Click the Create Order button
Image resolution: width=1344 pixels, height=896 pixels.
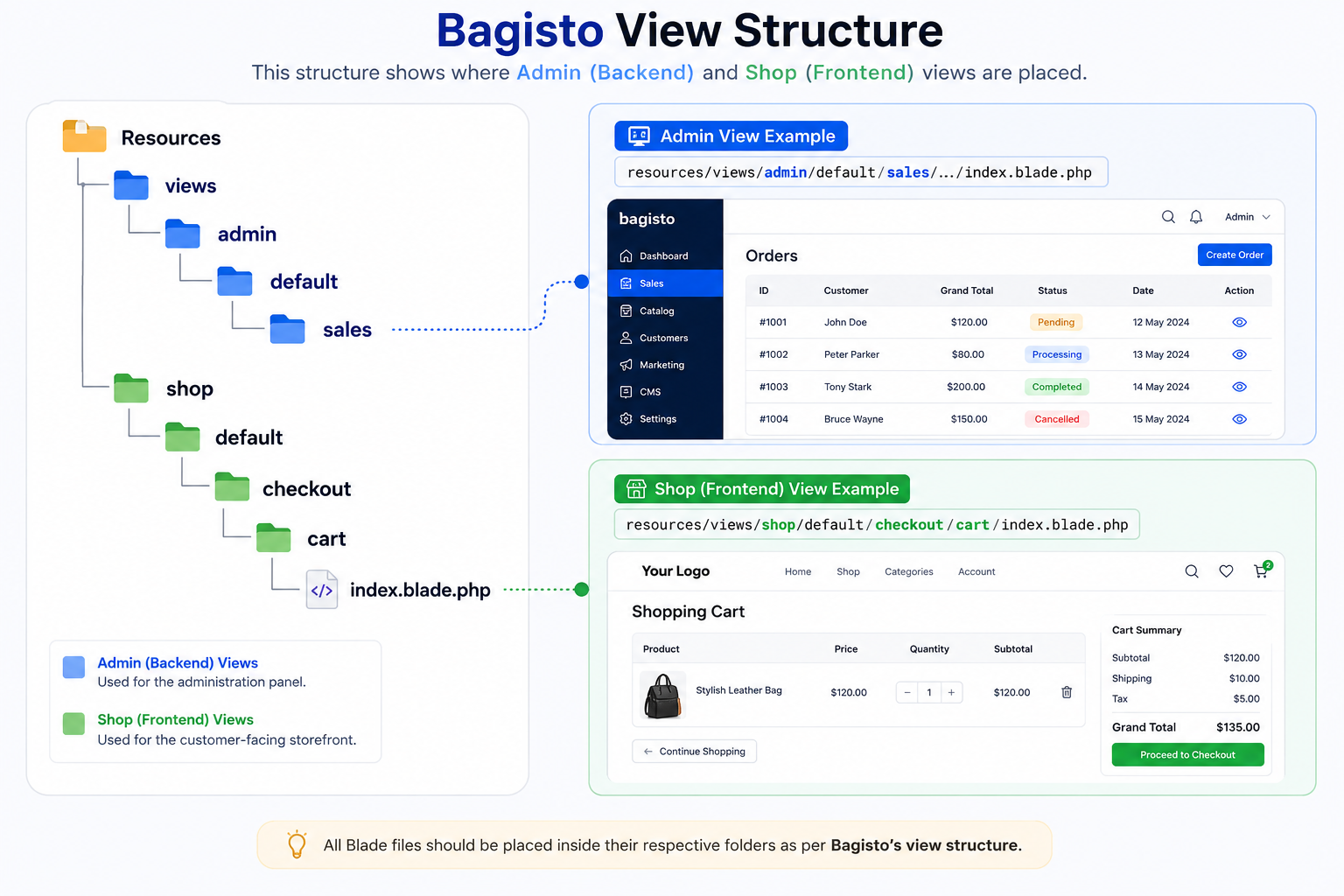(1235, 255)
